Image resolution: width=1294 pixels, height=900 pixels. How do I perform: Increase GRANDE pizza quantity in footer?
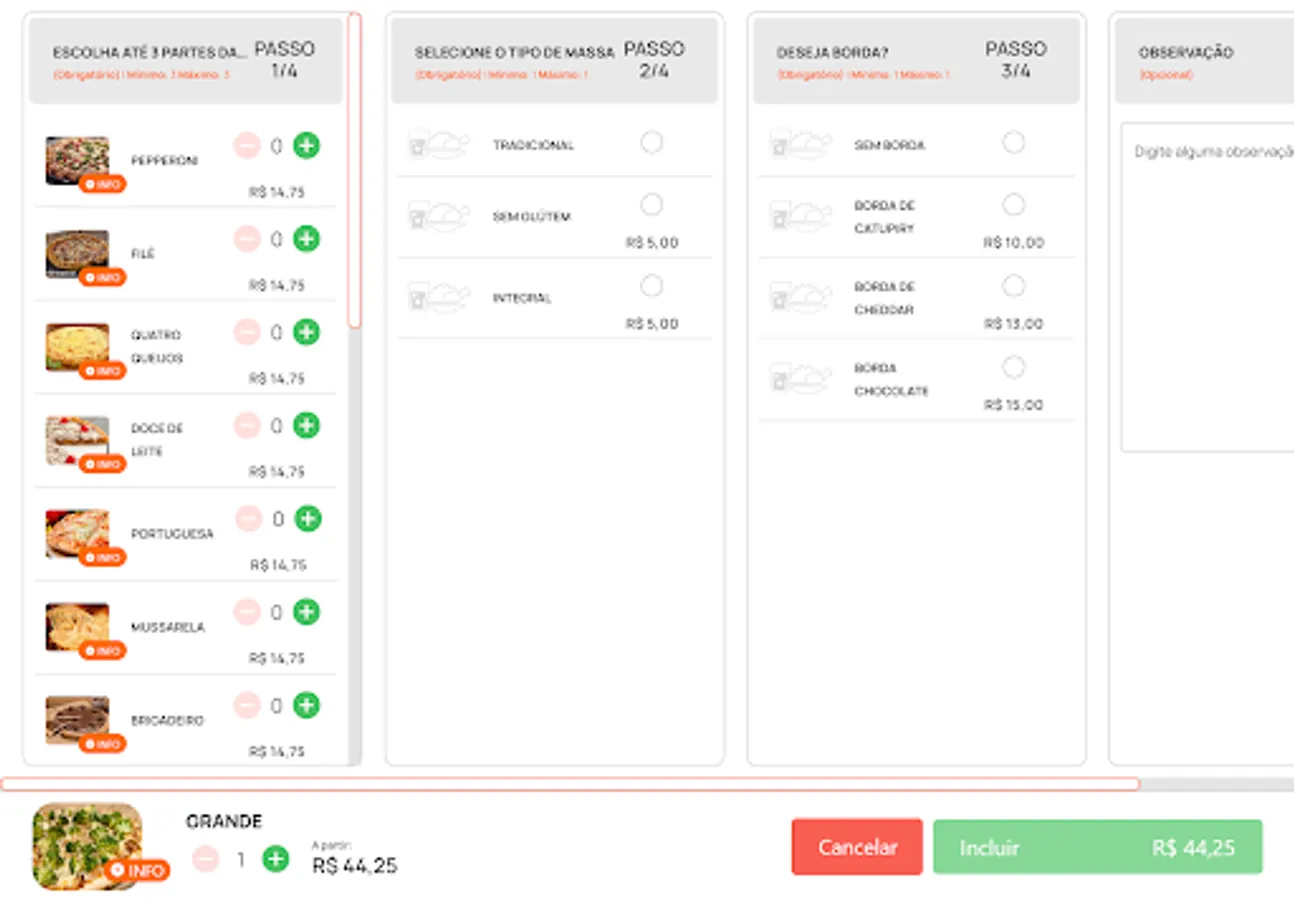[x=275, y=859]
